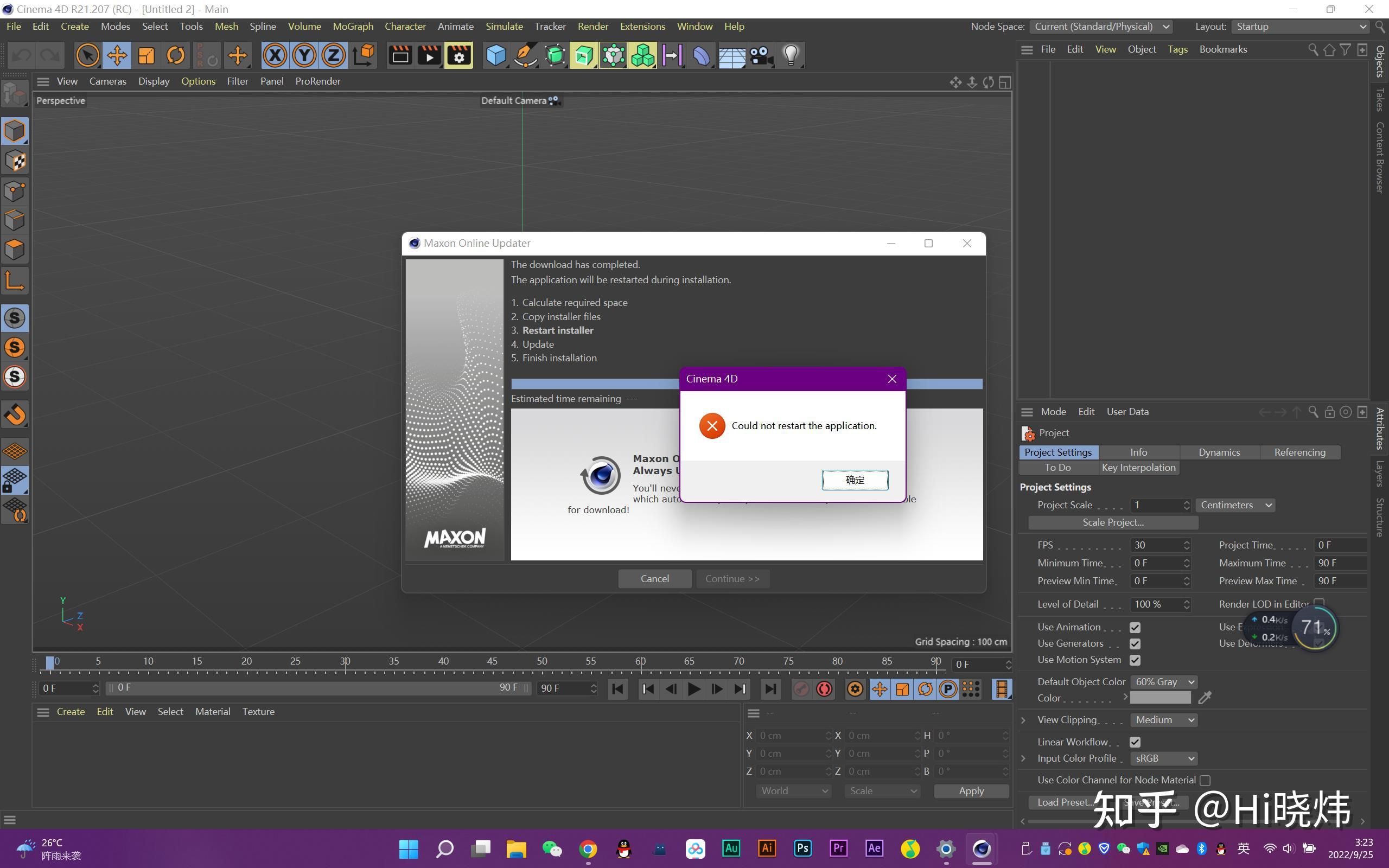The width and height of the screenshot is (1389, 868).
Task: Switch to the Dynamics tab
Action: tap(1219, 452)
